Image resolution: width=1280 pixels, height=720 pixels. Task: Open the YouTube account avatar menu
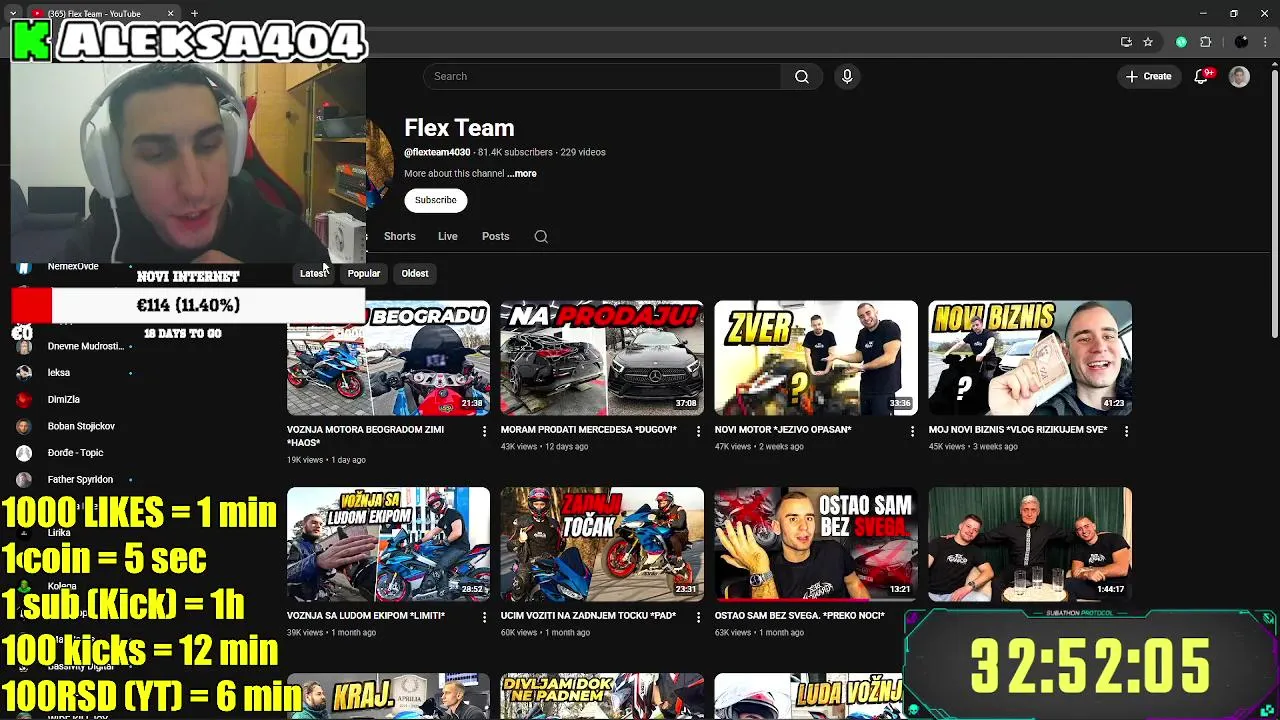1239,76
